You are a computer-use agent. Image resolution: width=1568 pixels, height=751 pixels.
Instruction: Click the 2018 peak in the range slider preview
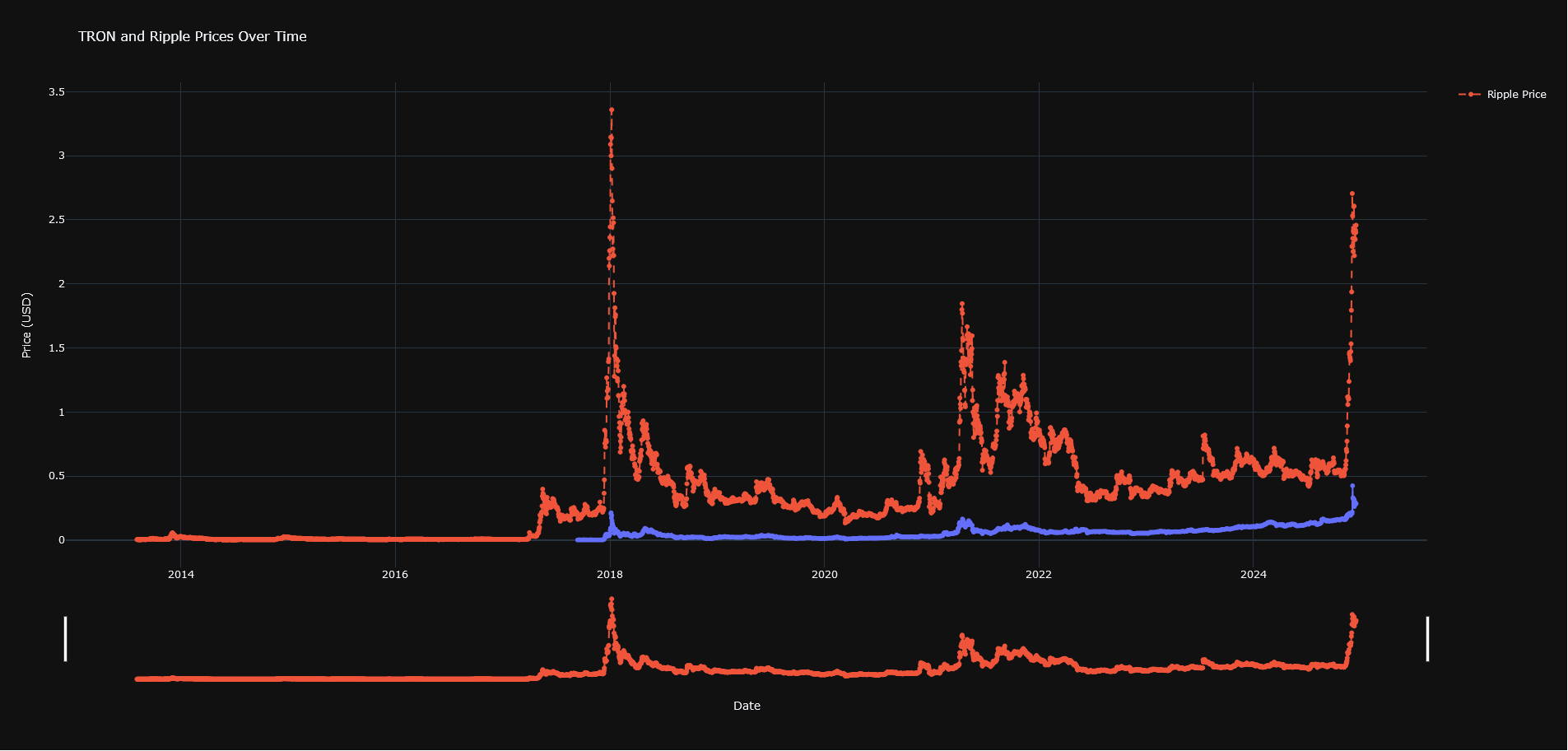point(611,599)
